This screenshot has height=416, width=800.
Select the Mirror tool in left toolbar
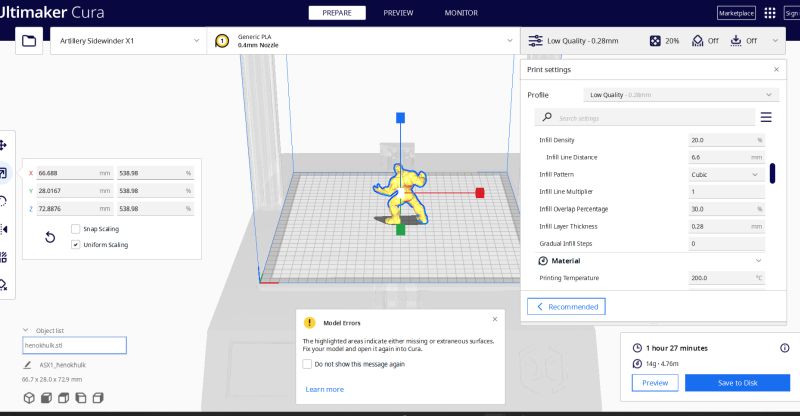pyautogui.click(x=3, y=229)
